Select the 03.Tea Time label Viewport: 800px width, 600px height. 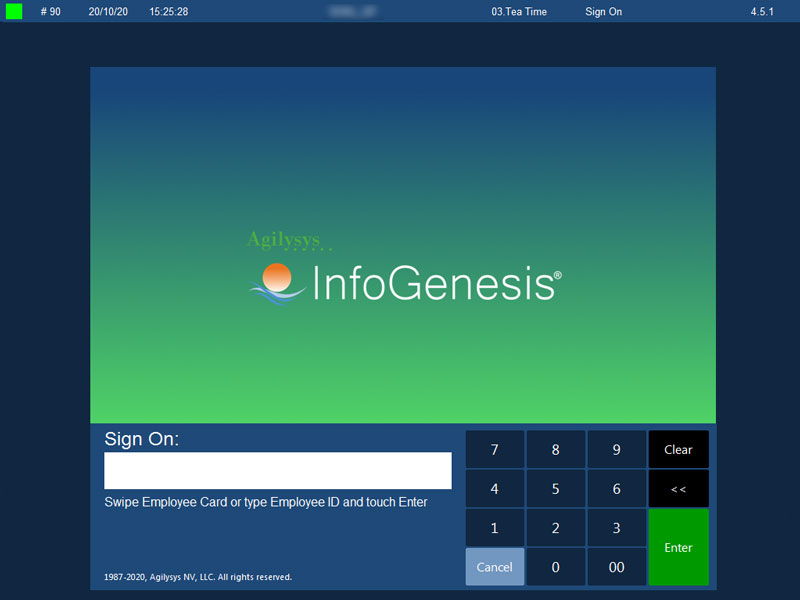click(519, 12)
